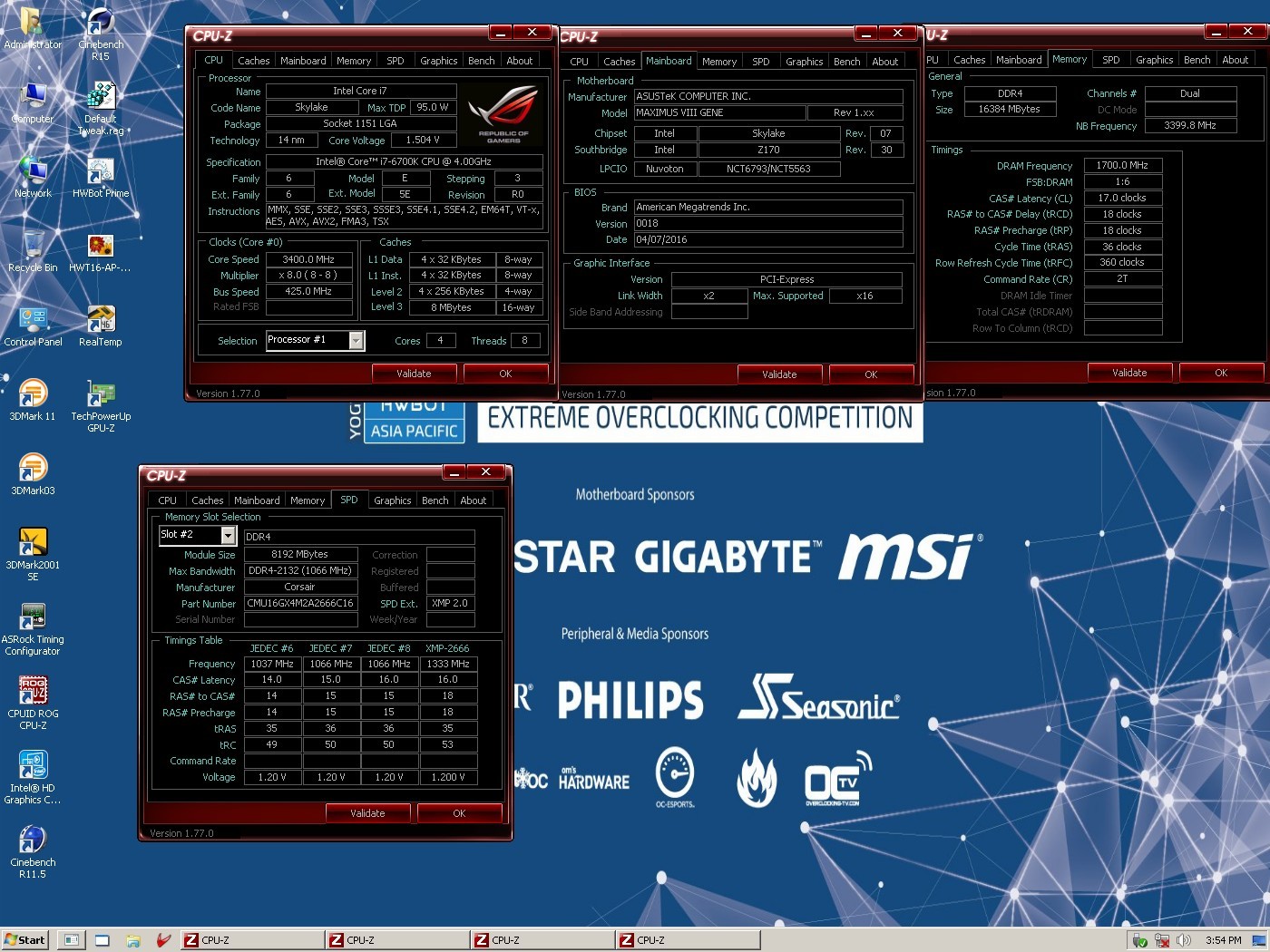Open the red checkmark quick launch icon

coord(163,940)
